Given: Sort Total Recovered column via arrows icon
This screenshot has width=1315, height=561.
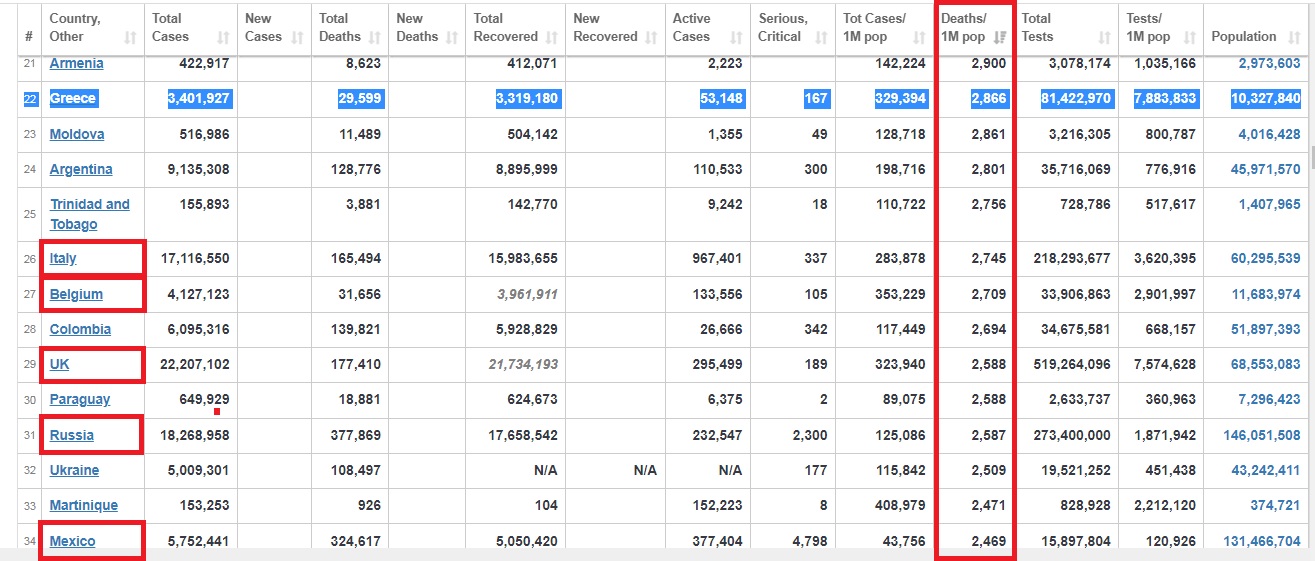Looking at the screenshot, I should click(551, 37).
